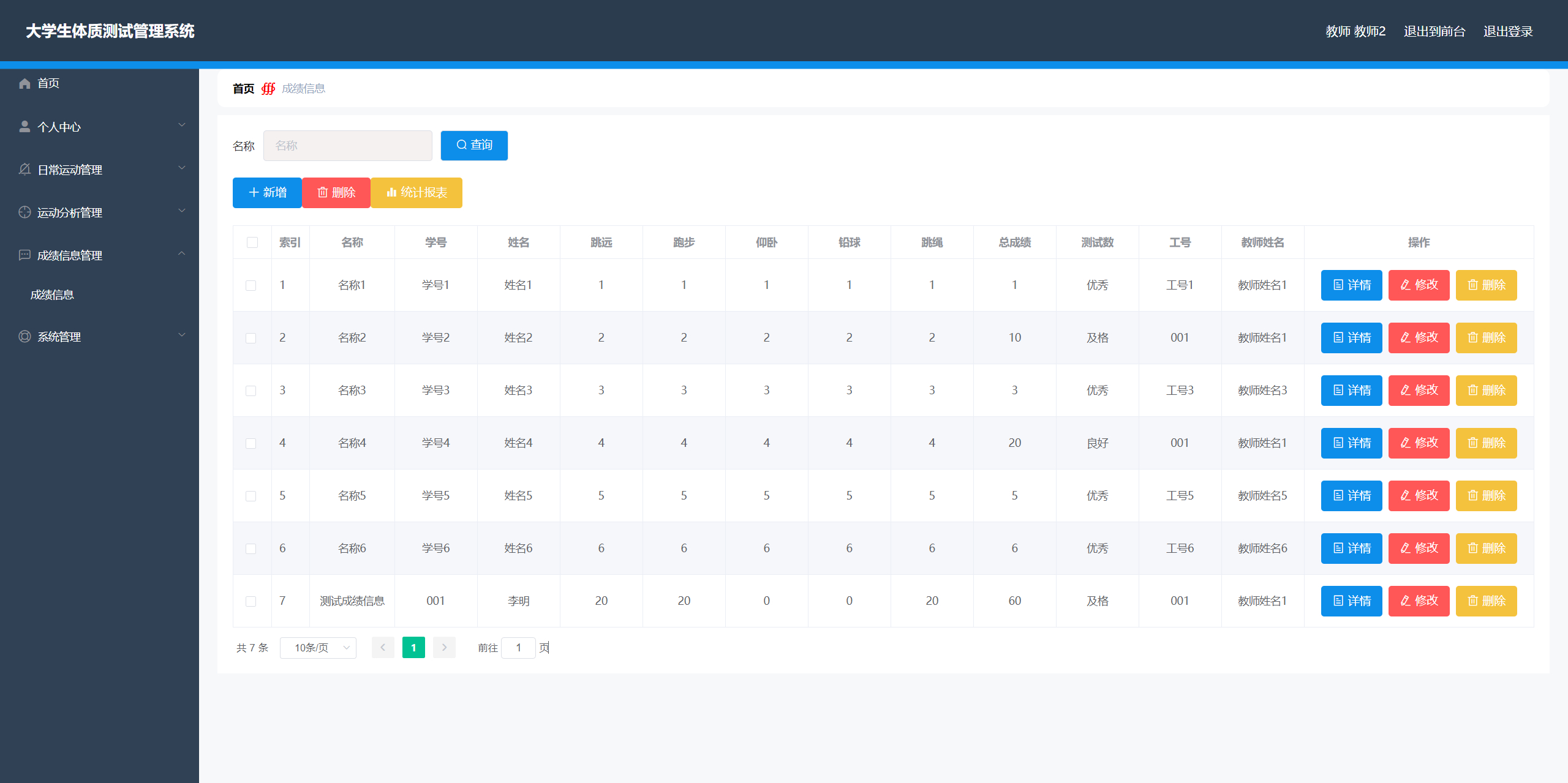Expand 个人中心 submenu chevron
Screen dimensions: 1568x783
click(182, 125)
